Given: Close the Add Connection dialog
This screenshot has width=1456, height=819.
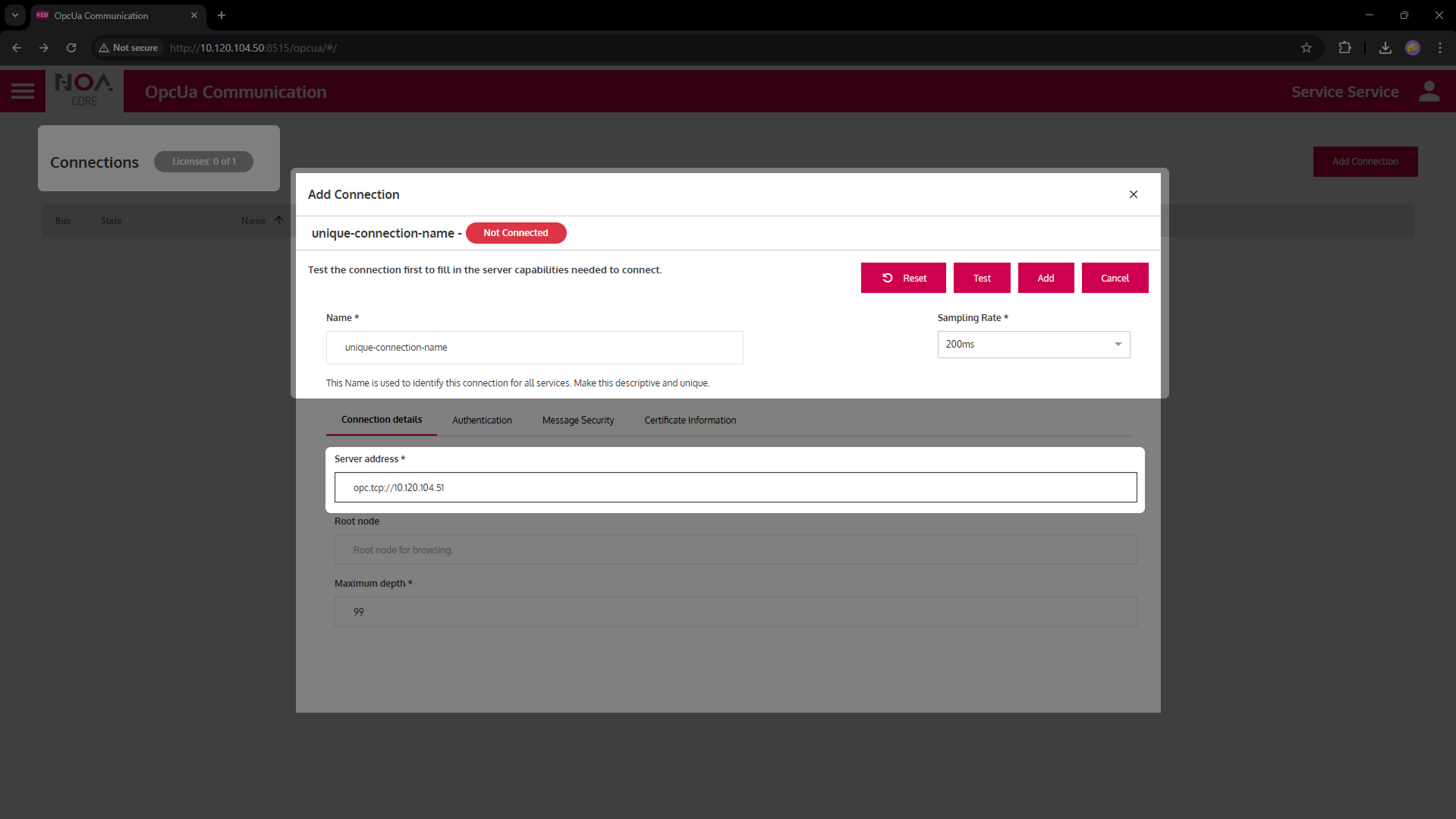Looking at the screenshot, I should pos(1134,194).
